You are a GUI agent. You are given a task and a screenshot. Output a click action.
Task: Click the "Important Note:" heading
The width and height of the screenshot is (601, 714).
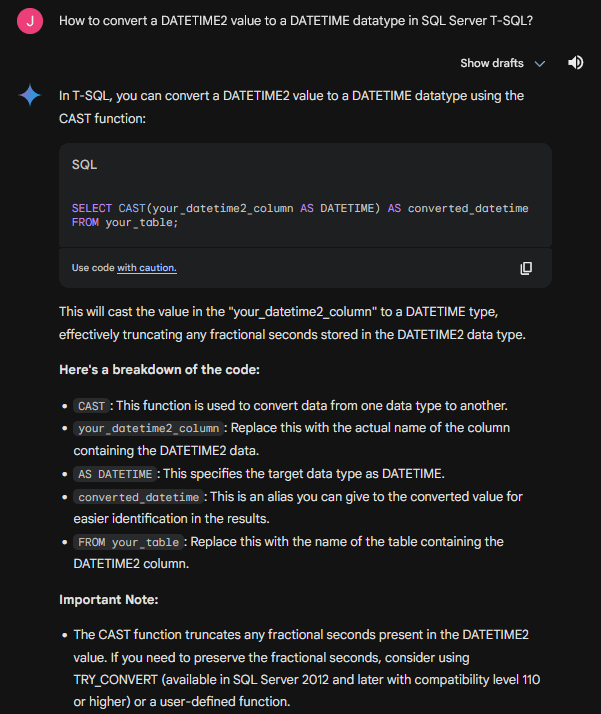[x=109, y=600]
